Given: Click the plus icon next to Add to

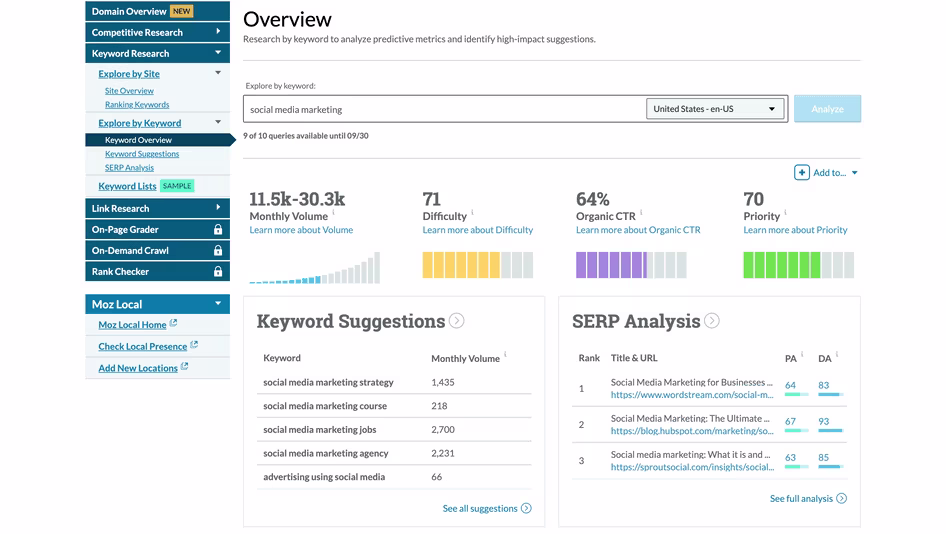Looking at the screenshot, I should pos(801,173).
